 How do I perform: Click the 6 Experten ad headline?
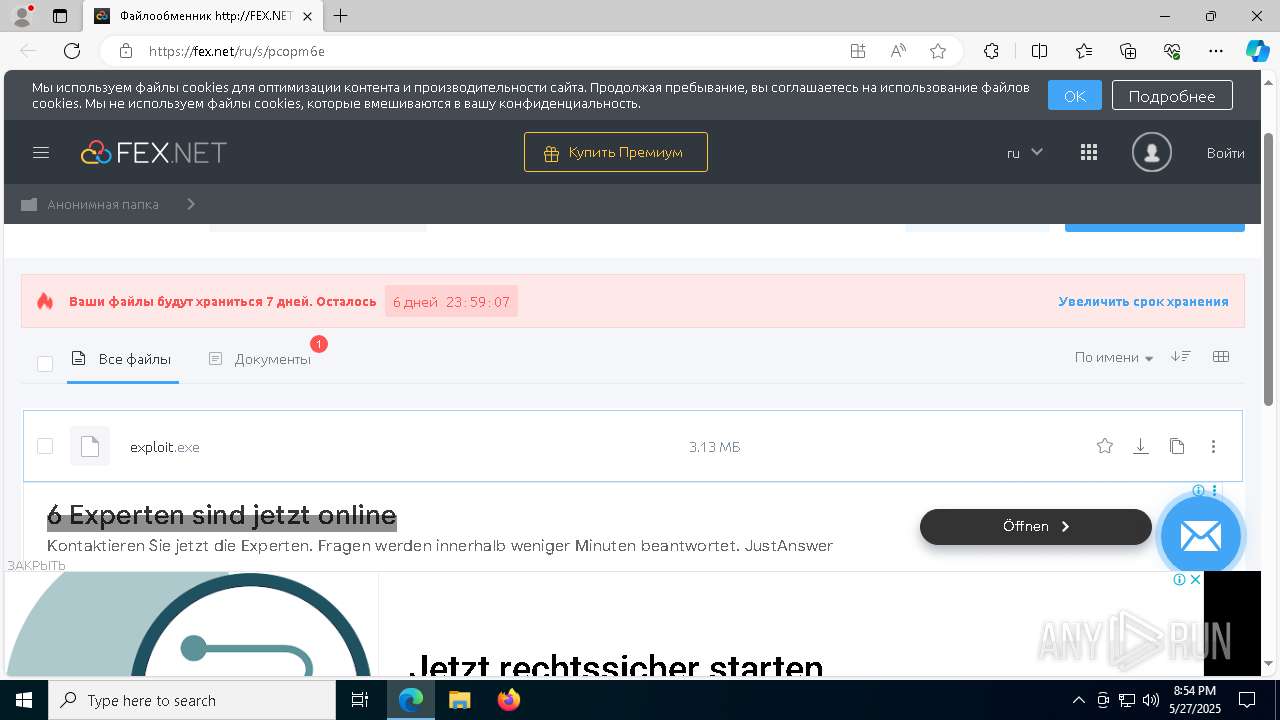222,515
